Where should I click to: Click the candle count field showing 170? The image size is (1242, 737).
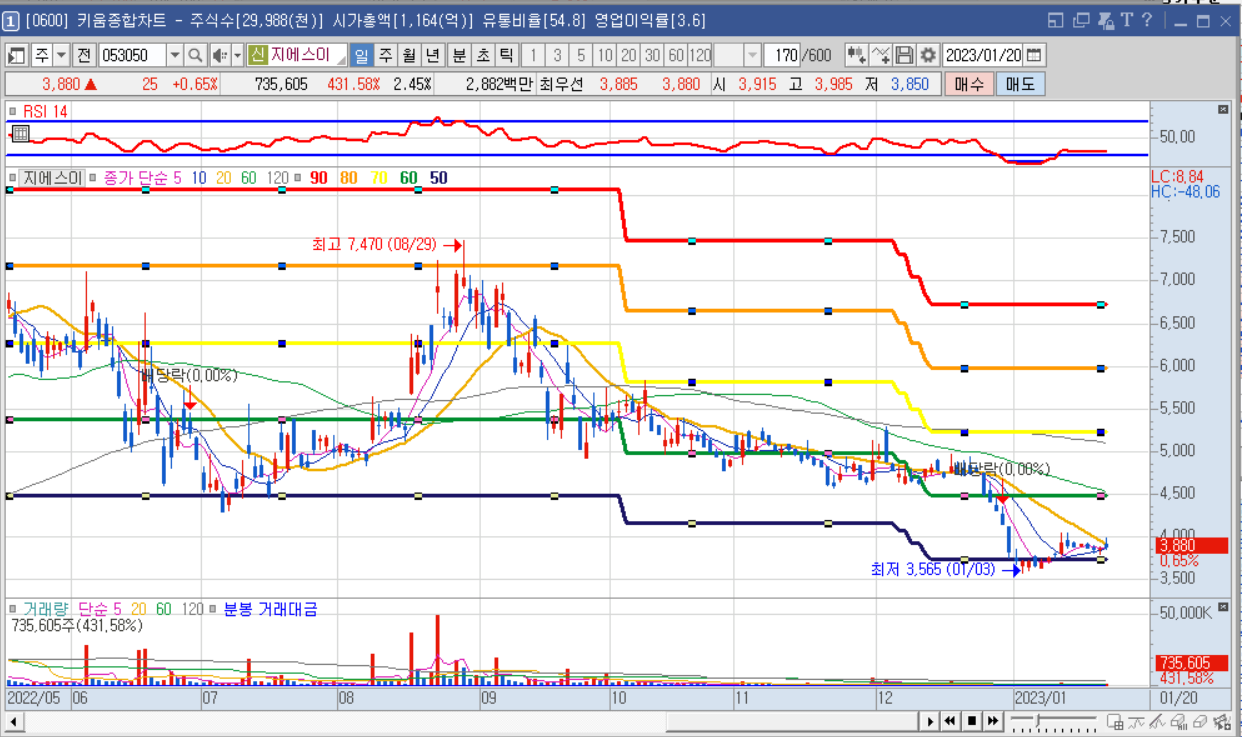(x=782, y=55)
